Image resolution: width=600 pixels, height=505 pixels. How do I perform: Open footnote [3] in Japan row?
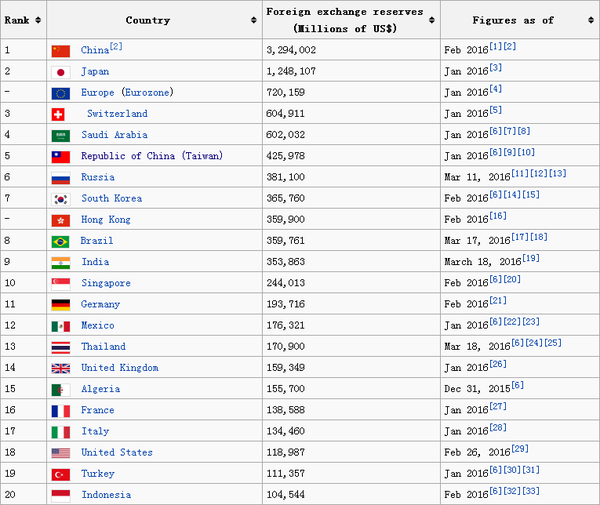pyautogui.click(x=496, y=68)
